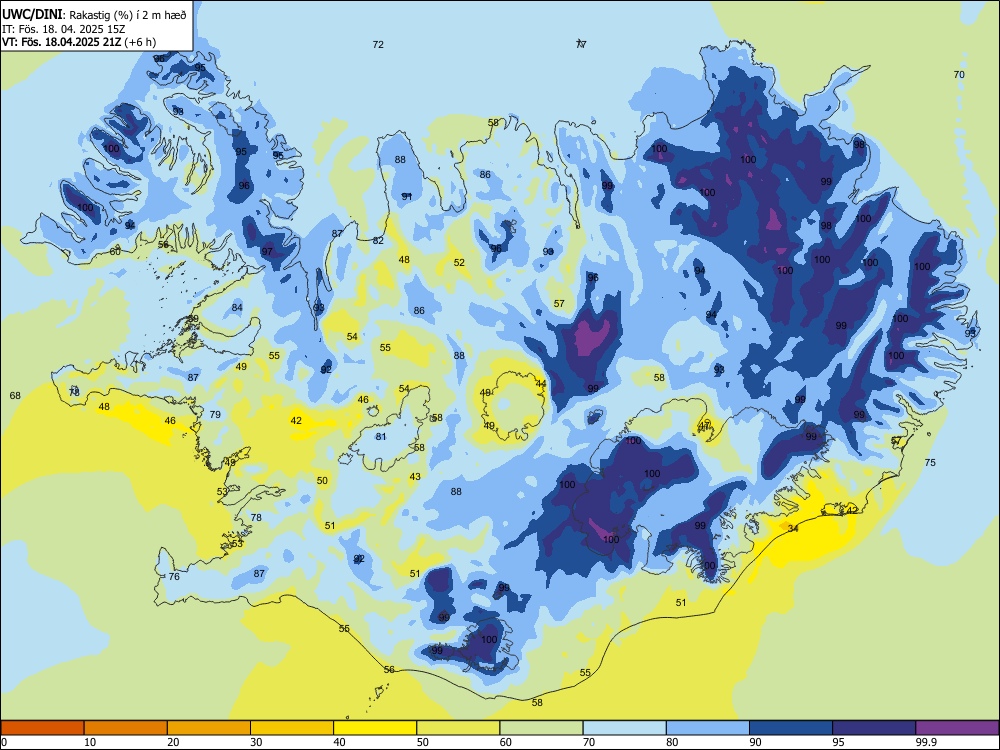Click the '82' humidity value on the map
1000x750 pixels.
(x=378, y=241)
